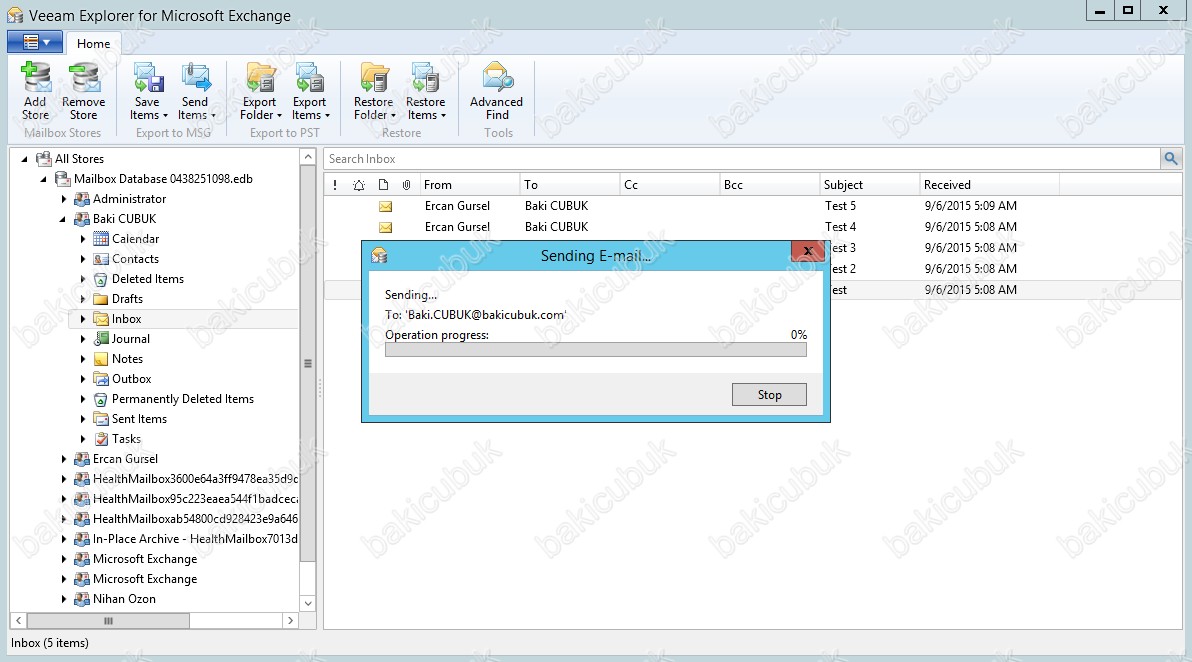Viewport: 1192px width, 662px height.
Task: Select the Tasks folder icon
Action: click(x=100, y=439)
